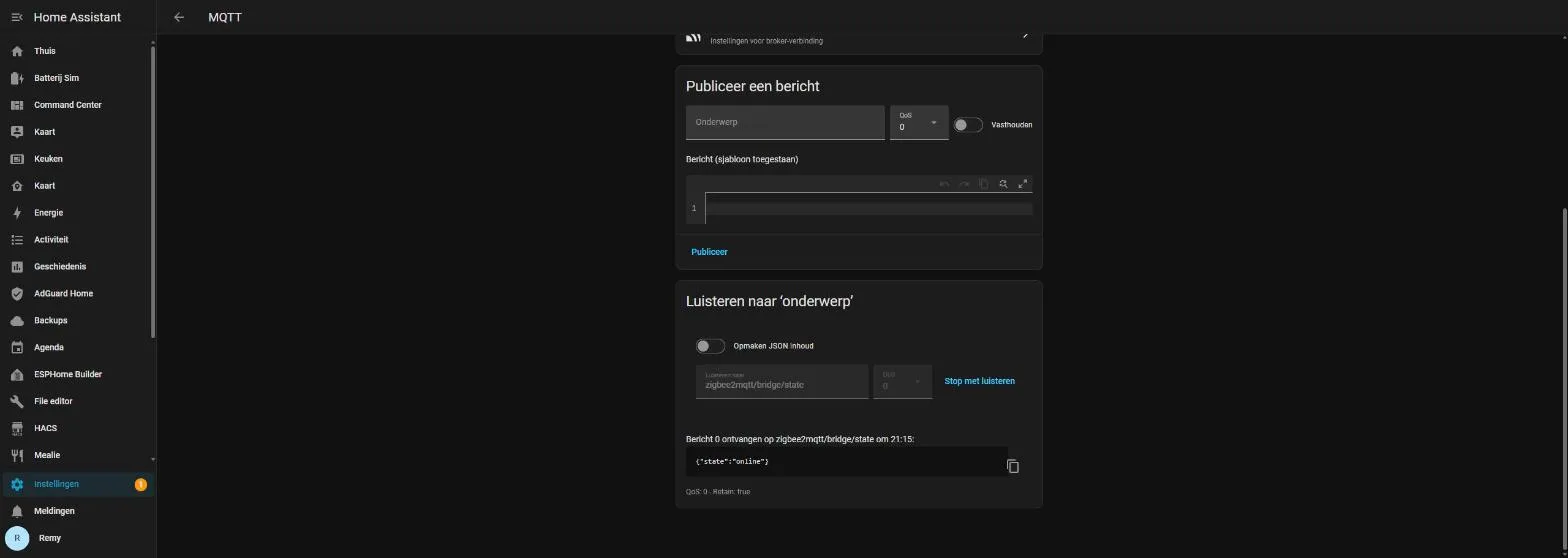Click the zigbee2mqtt/bridge/state listen topic field
This screenshot has height=558, width=1568.
coord(782,381)
